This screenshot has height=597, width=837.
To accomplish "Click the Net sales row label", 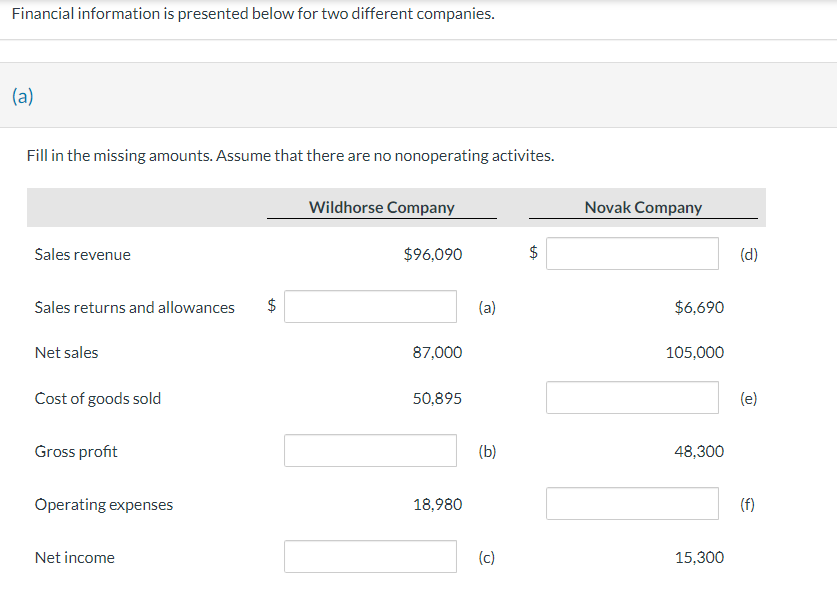I will pos(65,352).
